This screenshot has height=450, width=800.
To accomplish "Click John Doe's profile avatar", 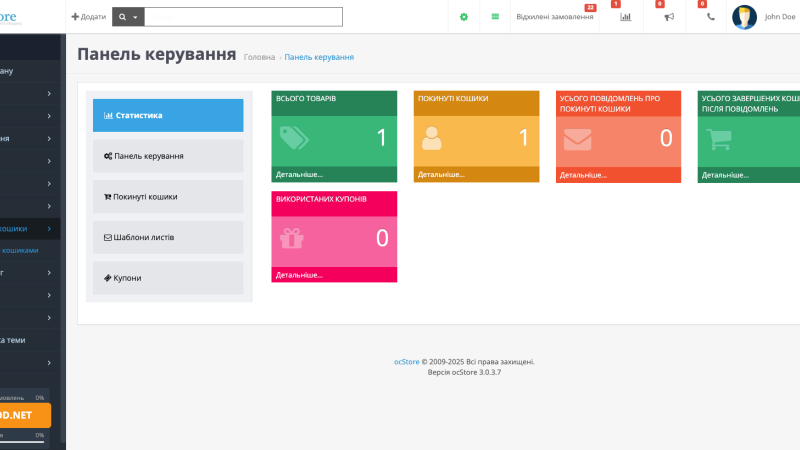I will (744, 17).
